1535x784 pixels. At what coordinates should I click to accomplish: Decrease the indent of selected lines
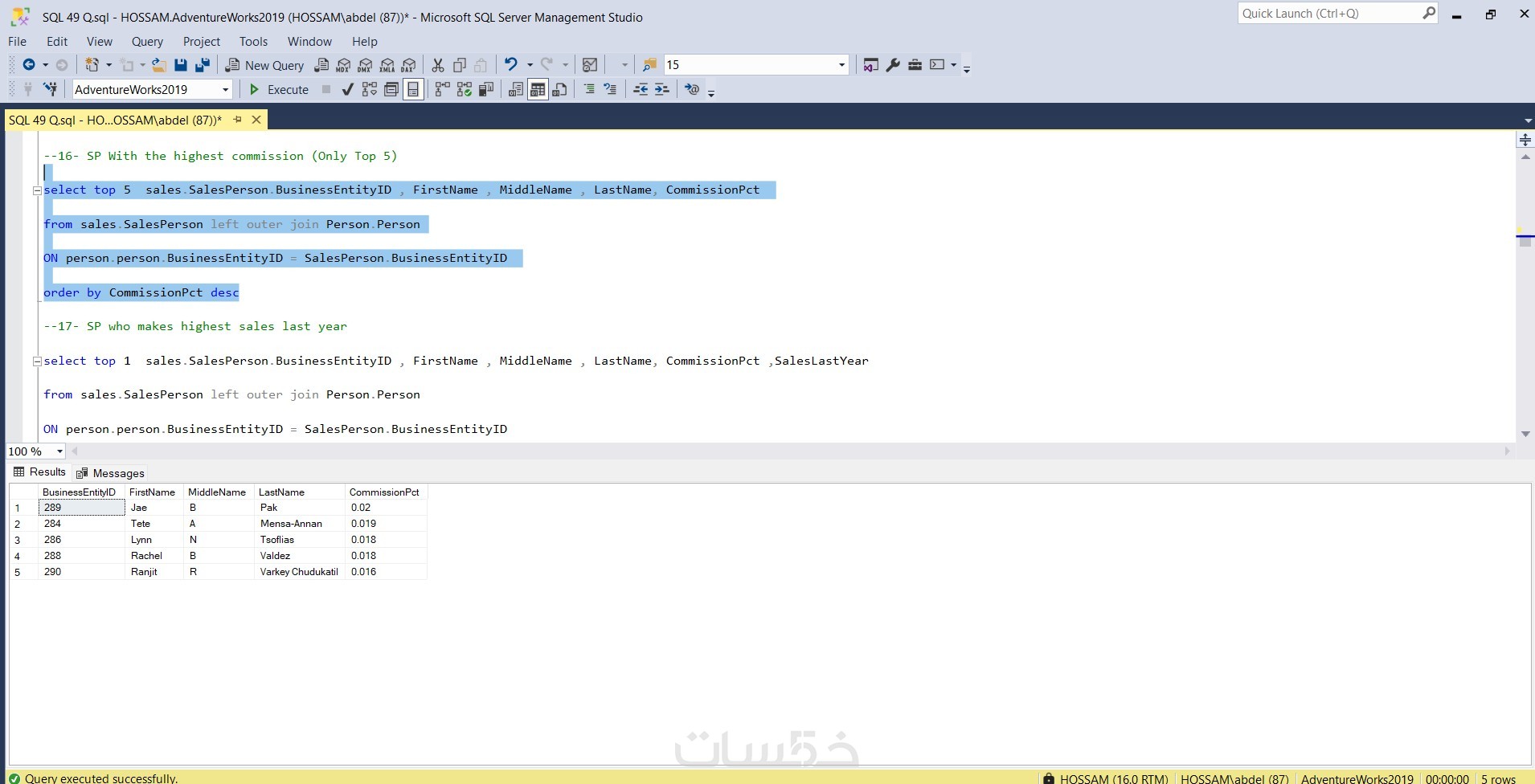click(641, 89)
